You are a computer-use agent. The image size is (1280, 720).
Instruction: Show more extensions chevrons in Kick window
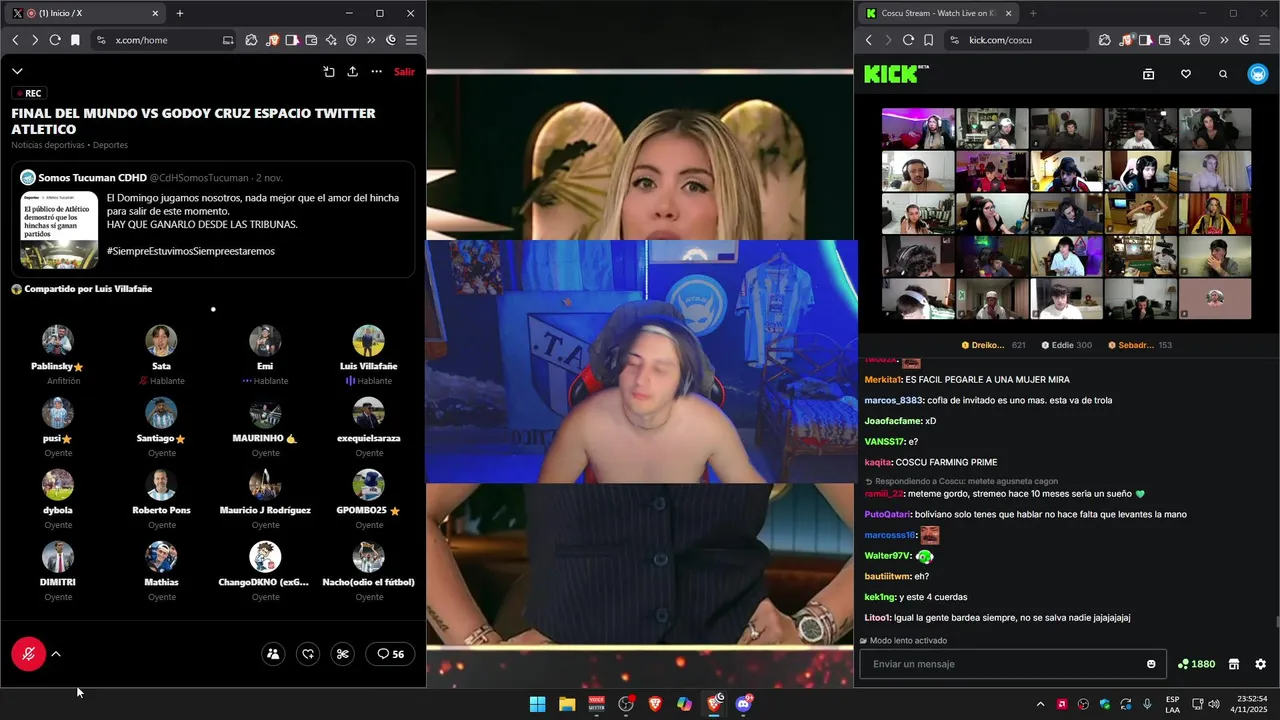click(x=1225, y=40)
